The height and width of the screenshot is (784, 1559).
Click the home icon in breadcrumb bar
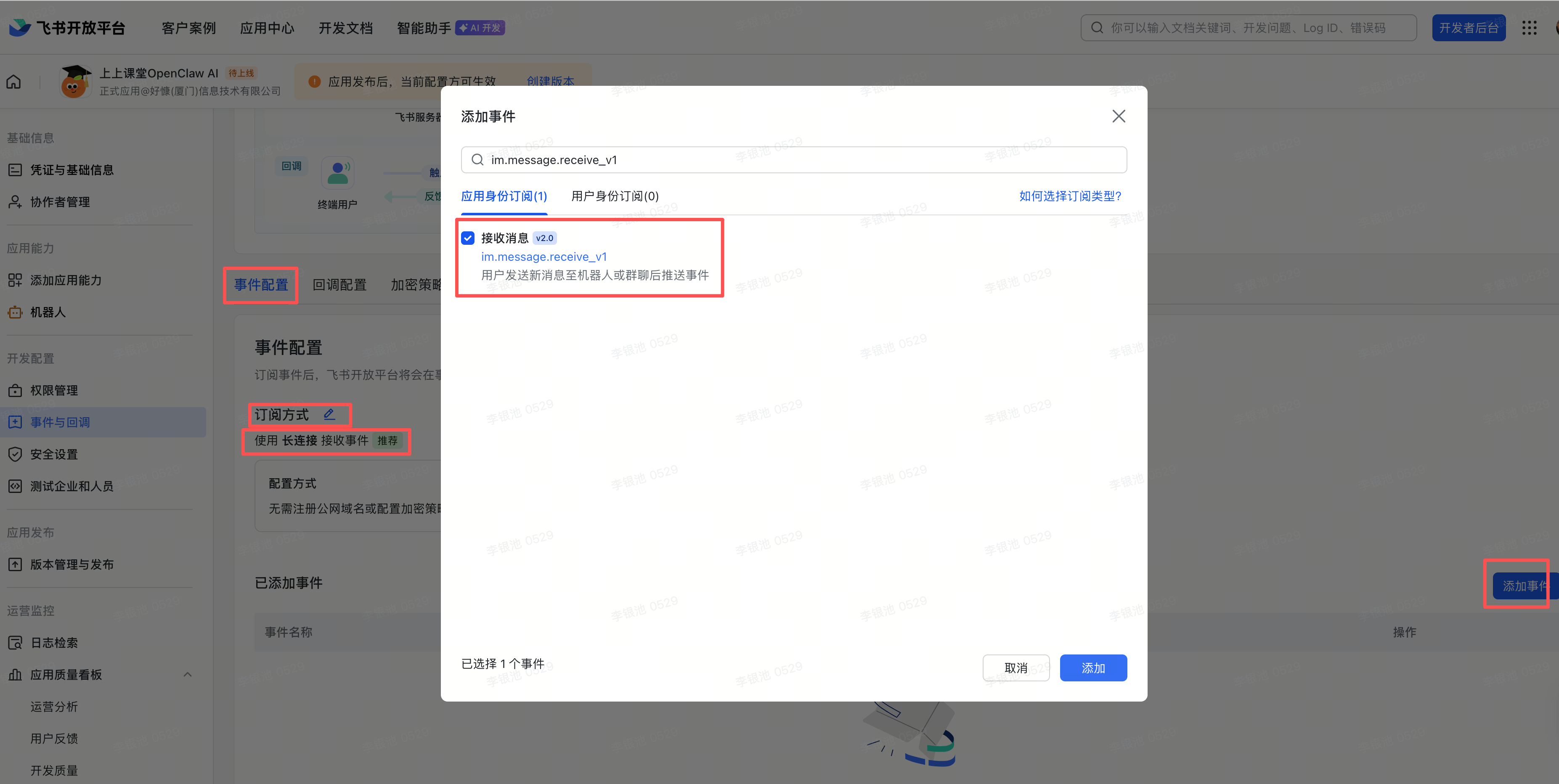click(x=14, y=82)
